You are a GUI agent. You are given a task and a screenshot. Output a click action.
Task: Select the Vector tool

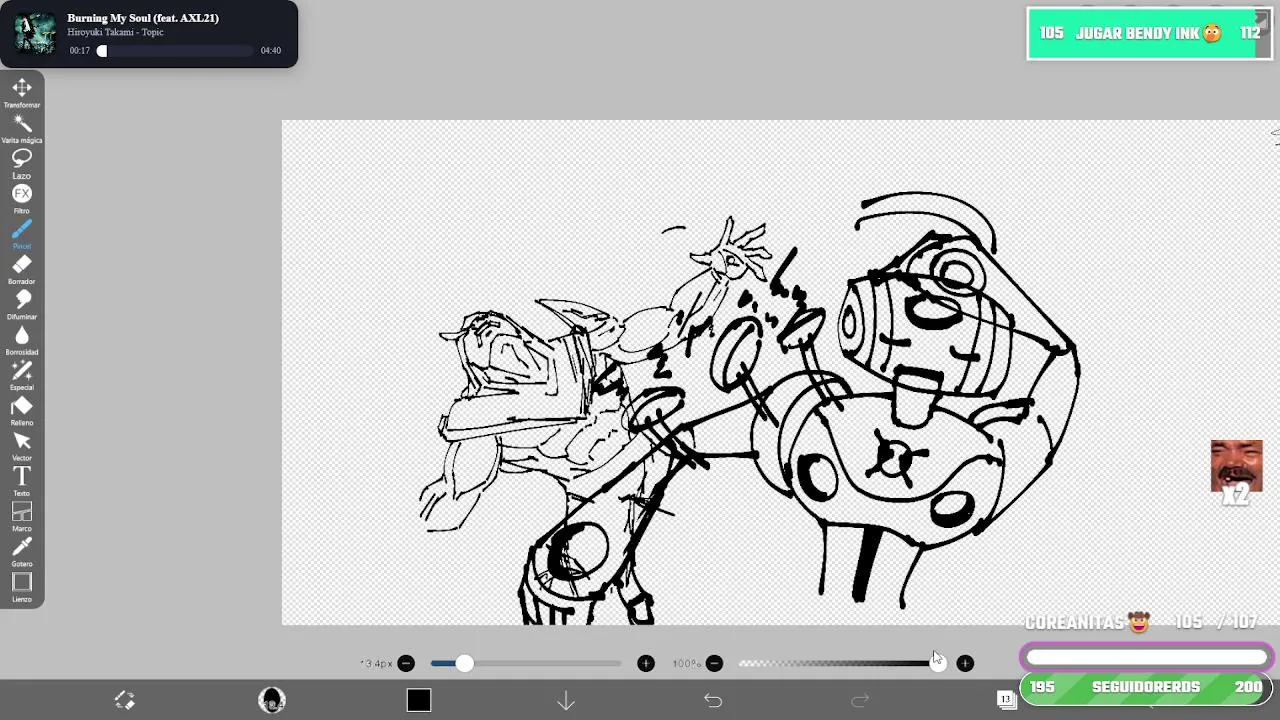pyautogui.click(x=21, y=446)
